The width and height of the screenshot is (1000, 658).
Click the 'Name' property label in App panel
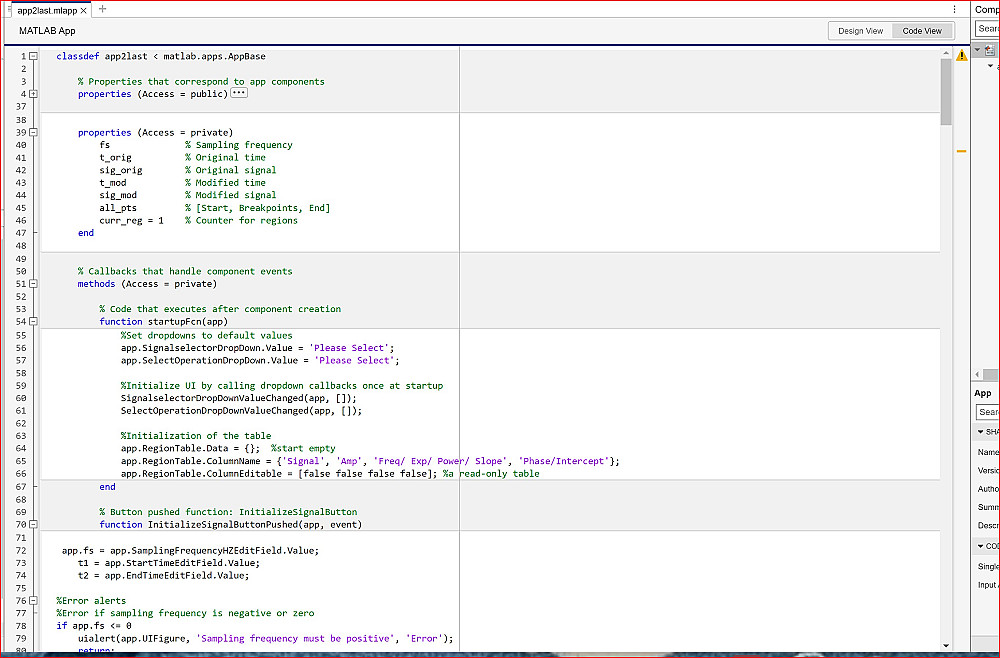pyautogui.click(x=988, y=452)
